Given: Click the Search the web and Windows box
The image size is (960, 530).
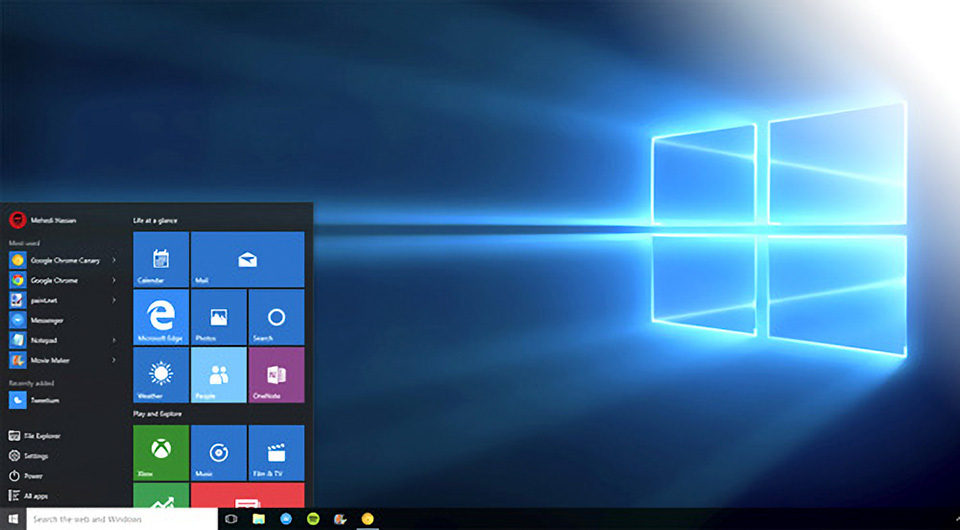Looking at the screenshot, I should [122, 519].
